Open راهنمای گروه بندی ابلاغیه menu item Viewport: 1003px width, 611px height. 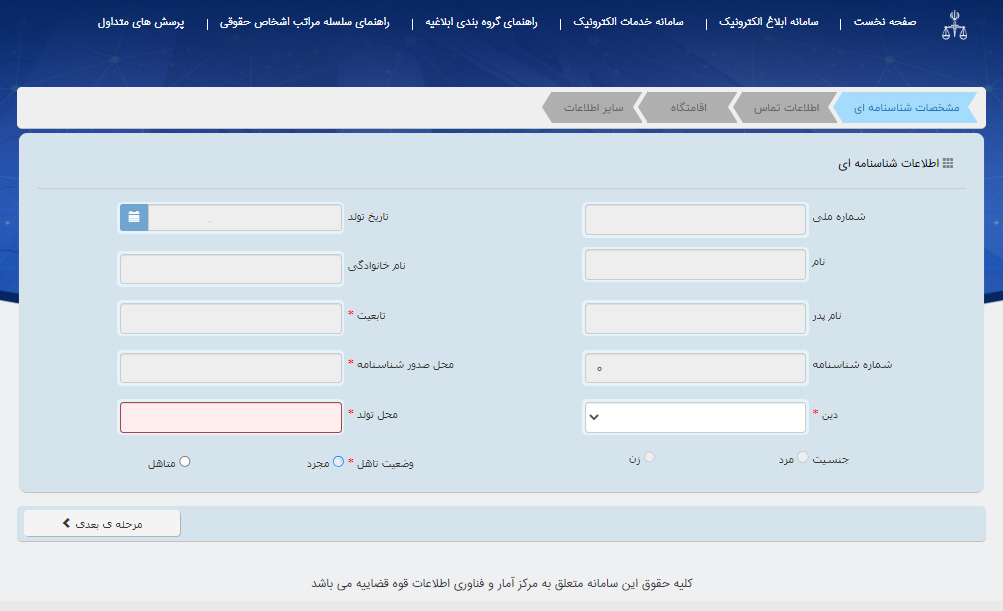pyautogui.click(x=481, y=22)
